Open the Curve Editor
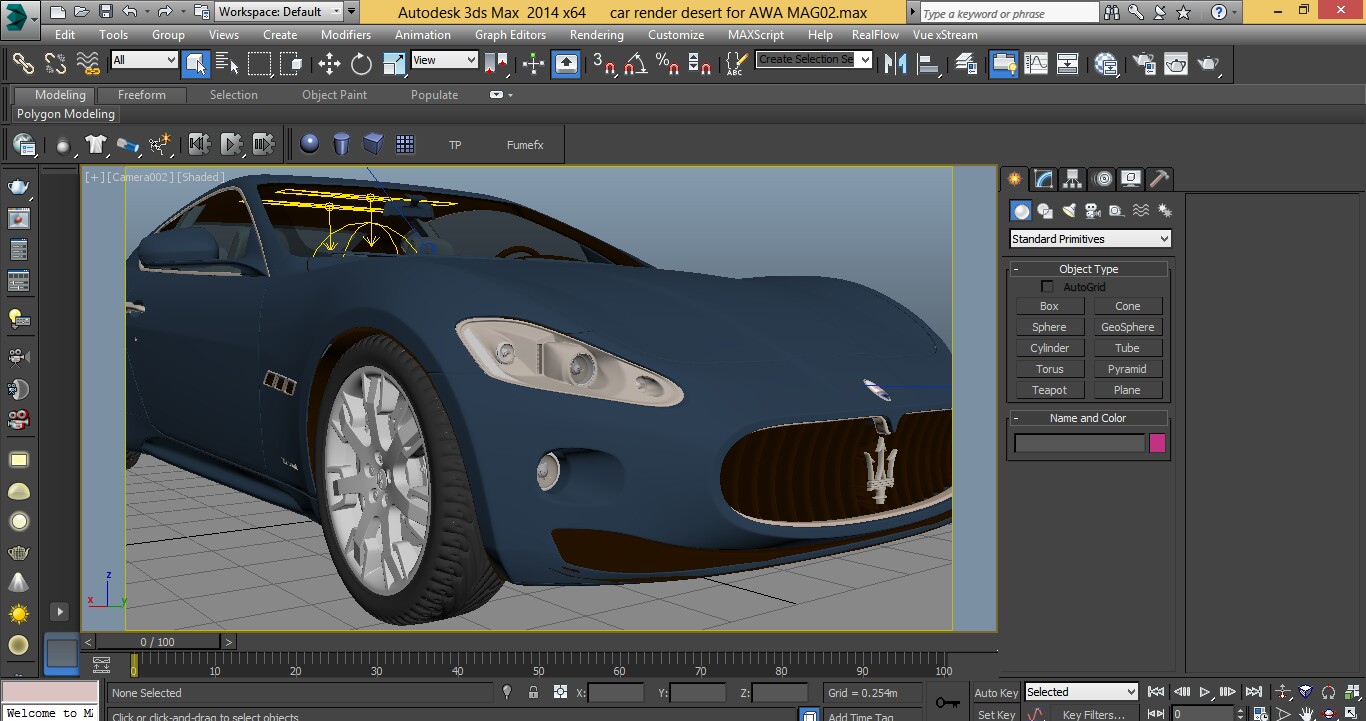 pyautogui.click(x=1036, y=63)
